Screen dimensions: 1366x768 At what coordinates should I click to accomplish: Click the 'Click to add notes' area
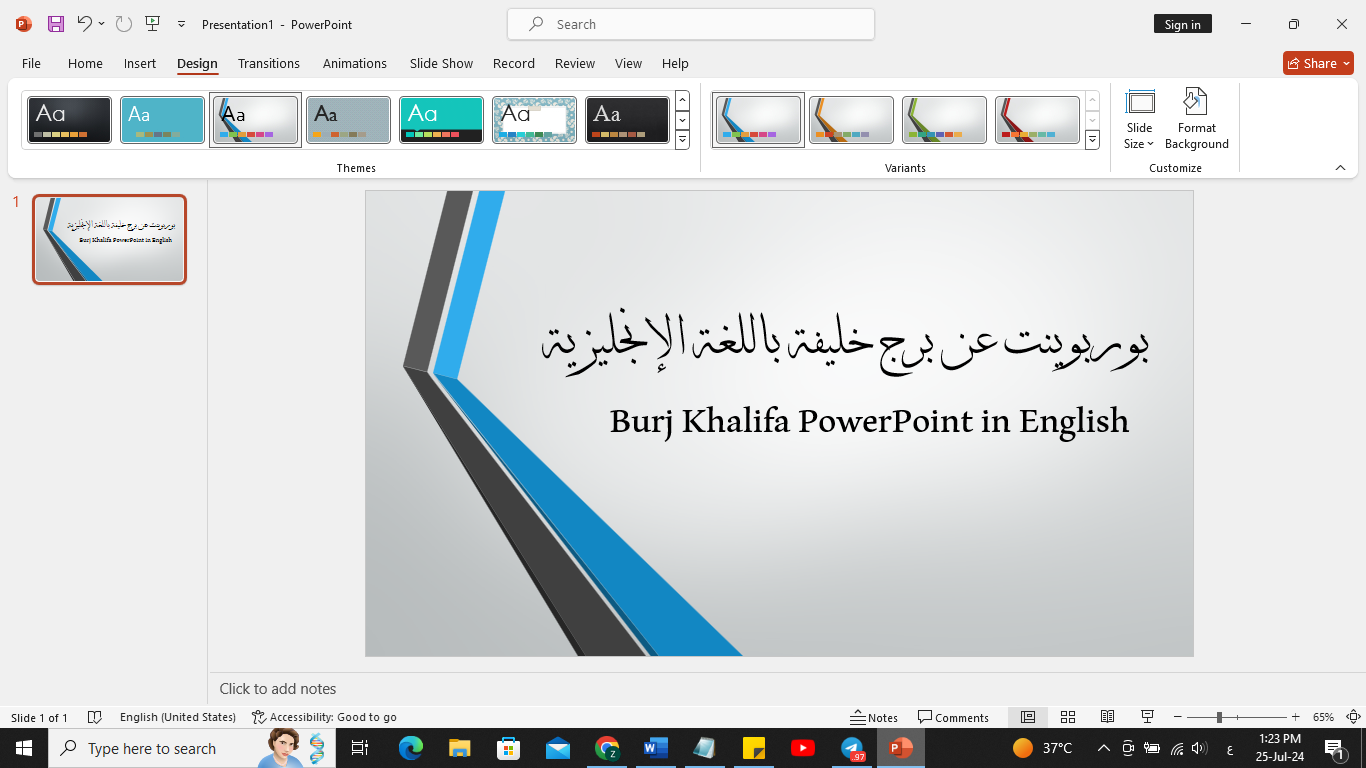tap(278, 689)
